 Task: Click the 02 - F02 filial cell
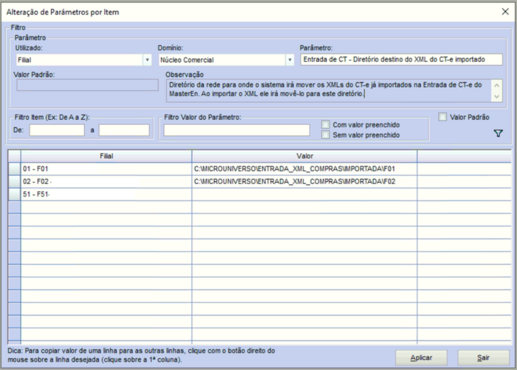coord(106,182)
